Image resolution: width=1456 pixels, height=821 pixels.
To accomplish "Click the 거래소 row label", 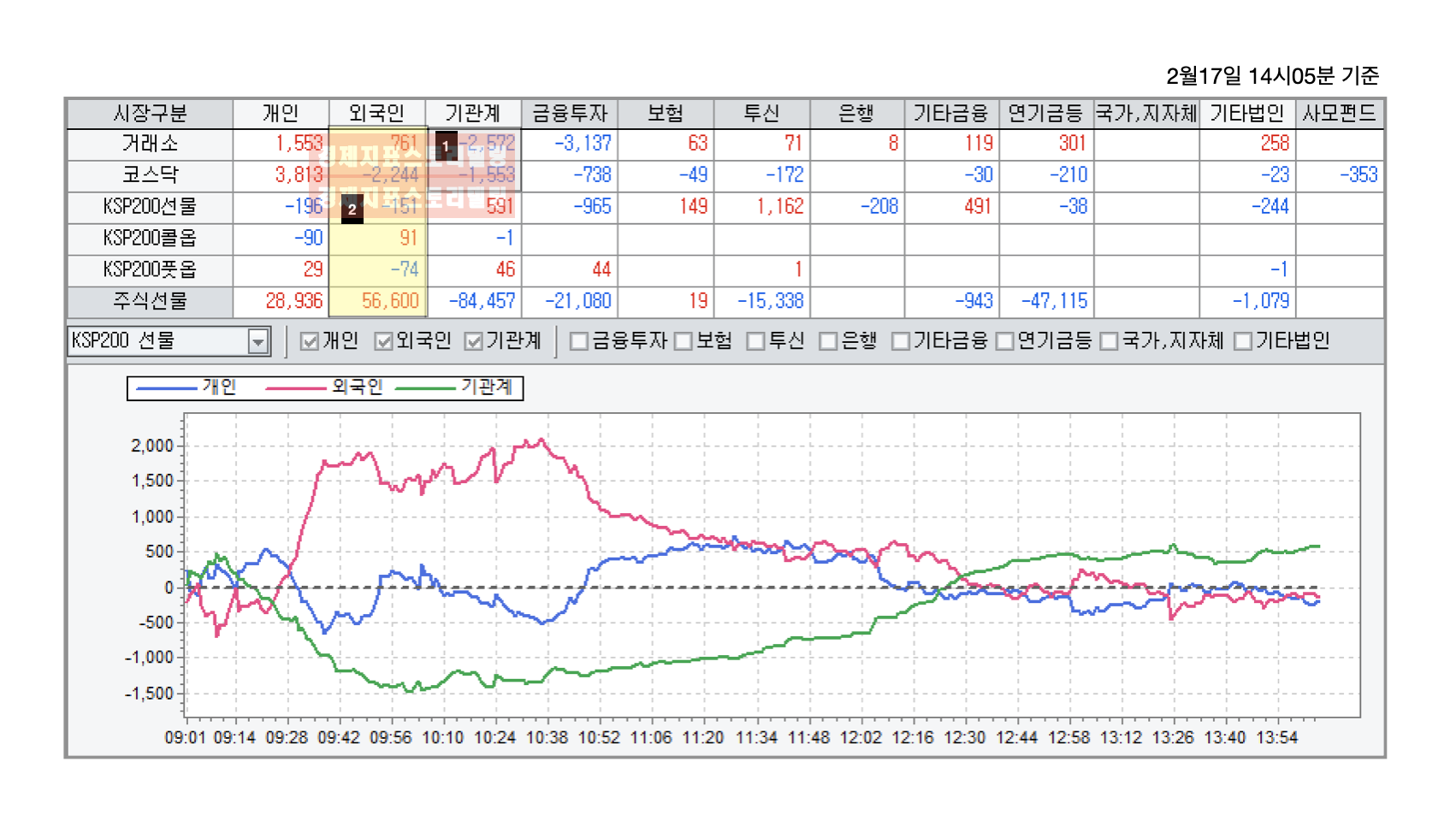I will [x=151, y=144].
